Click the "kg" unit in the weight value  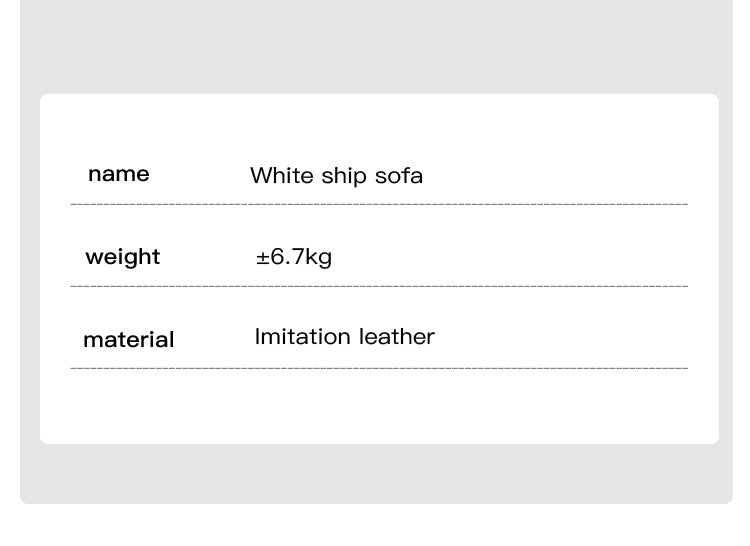pos(318,258)
